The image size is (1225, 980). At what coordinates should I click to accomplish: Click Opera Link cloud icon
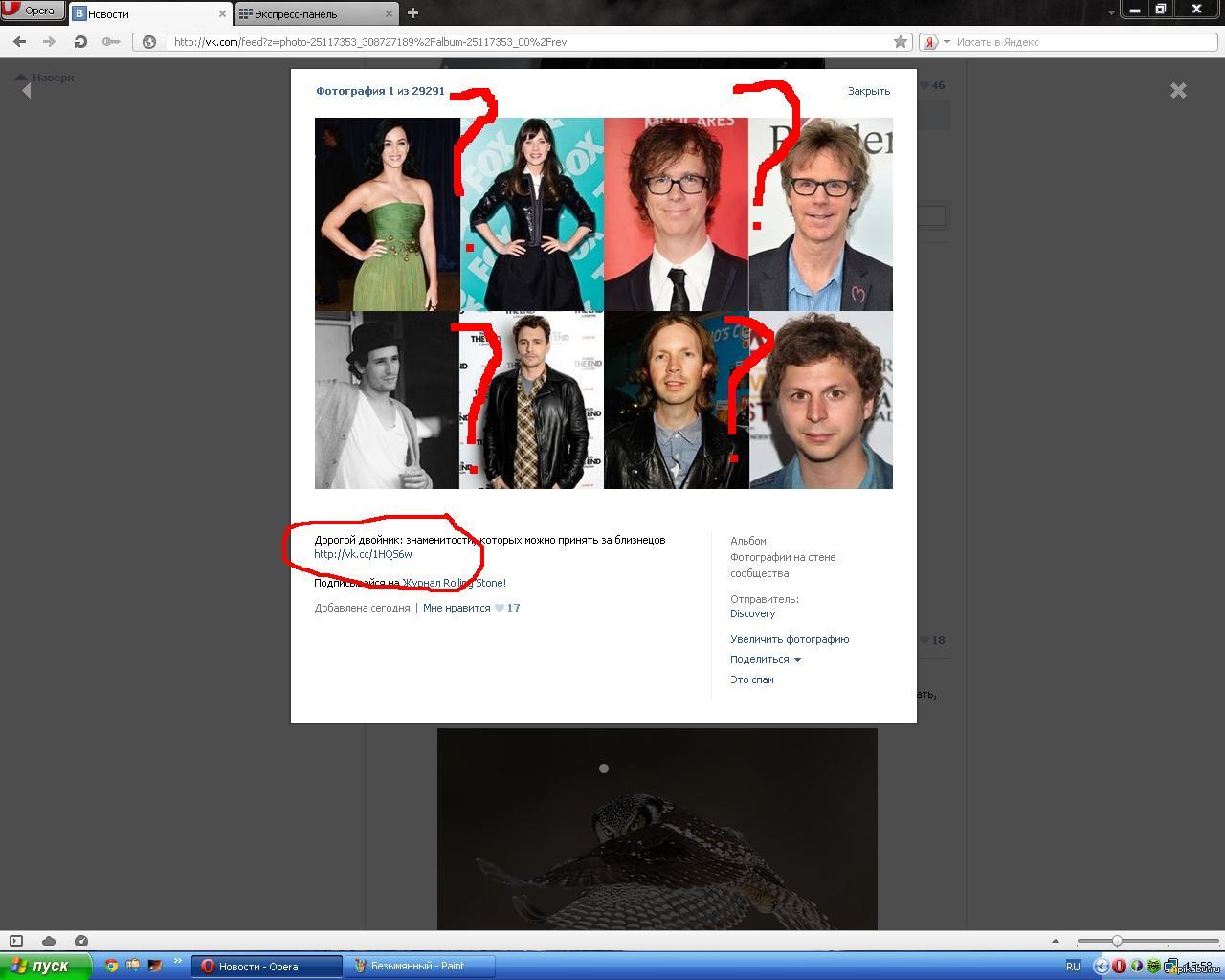pos(49,941)
